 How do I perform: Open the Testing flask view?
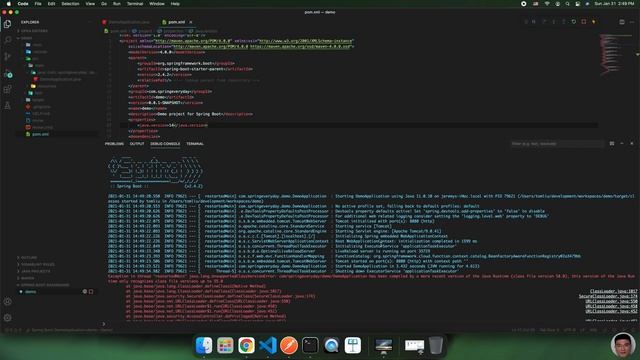(7, 105)
